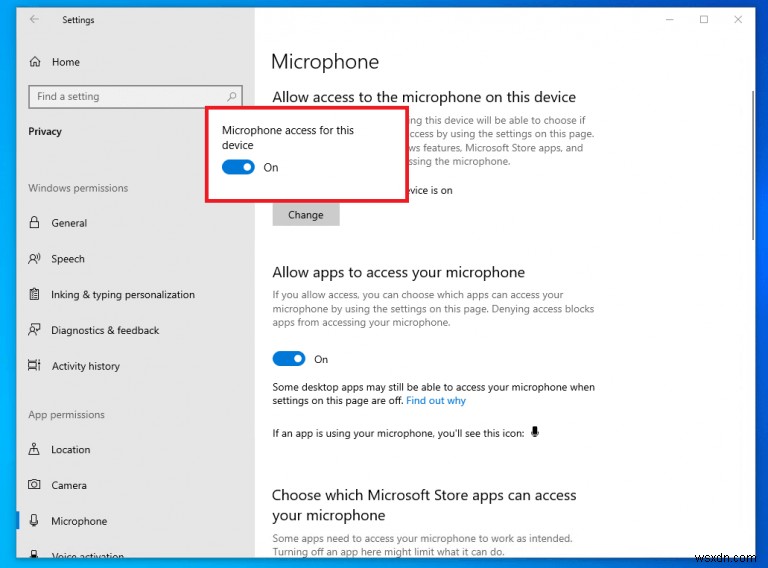Toggle Allow apps to access your microphone
The image size is (768, 568).
pos(288,359)
